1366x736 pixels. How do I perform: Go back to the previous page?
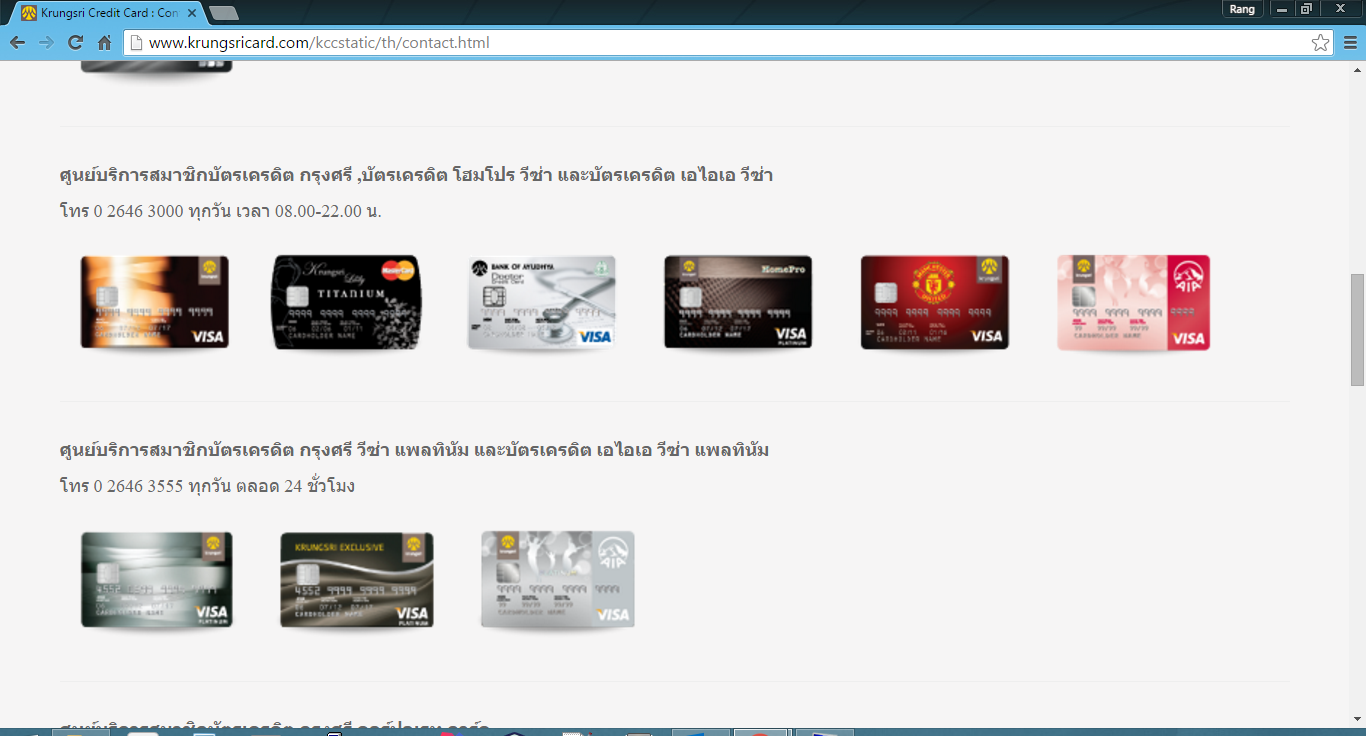(x=17, y=43)
